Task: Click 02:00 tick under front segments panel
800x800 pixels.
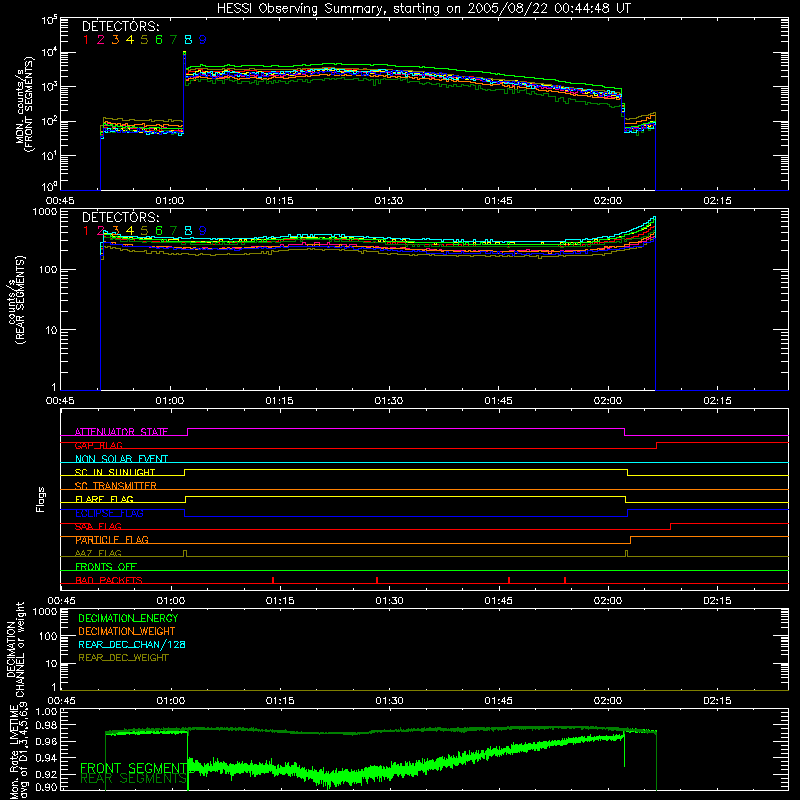Action: pyautogui.click(x=608, y=201)
